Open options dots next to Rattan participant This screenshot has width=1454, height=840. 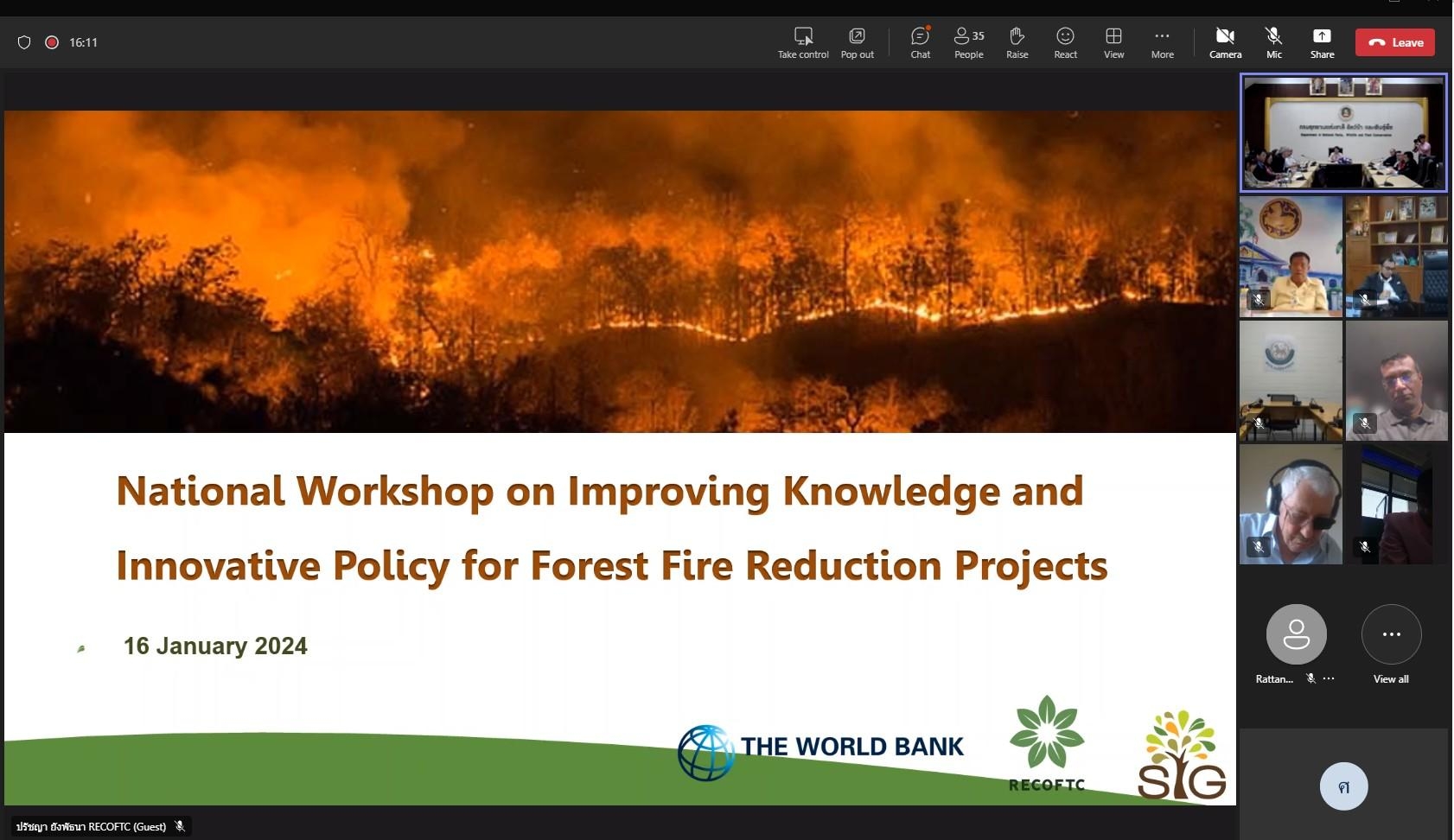tap(1329, 679)
